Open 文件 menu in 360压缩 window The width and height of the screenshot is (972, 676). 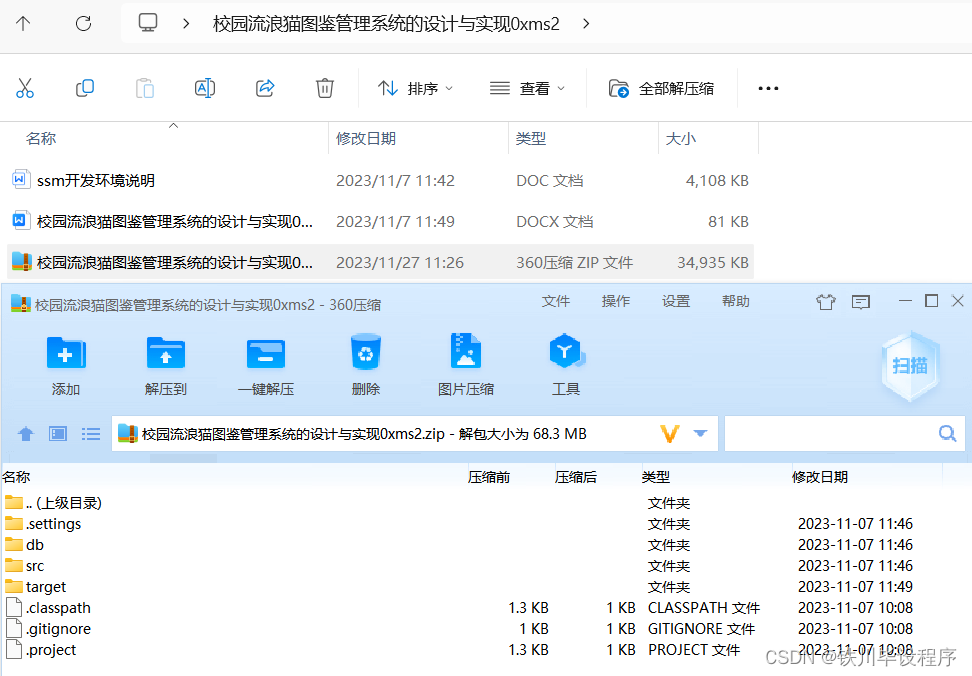click(555, 301)
